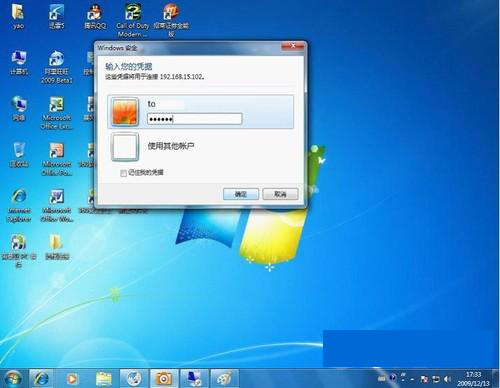Click the volume speaker tray icon
The height and width of the screenshot is (388, 500).
[447, 379]
